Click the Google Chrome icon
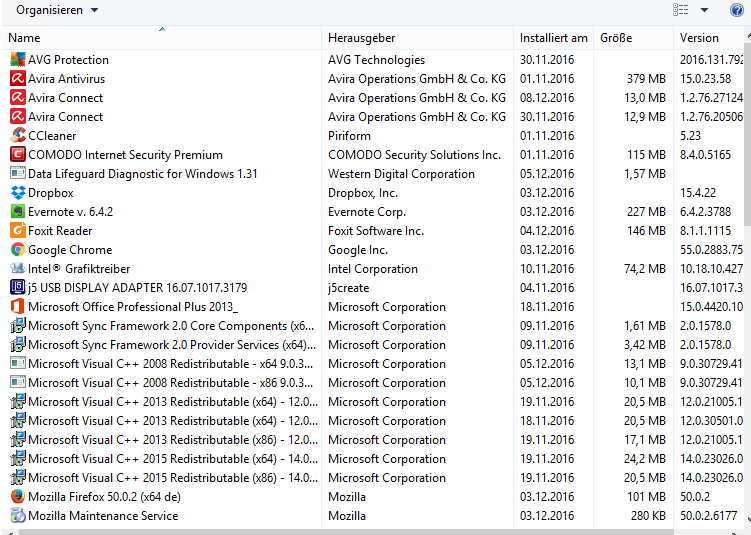Viewport: 751px width, 535px height. [x=18, y=250]
